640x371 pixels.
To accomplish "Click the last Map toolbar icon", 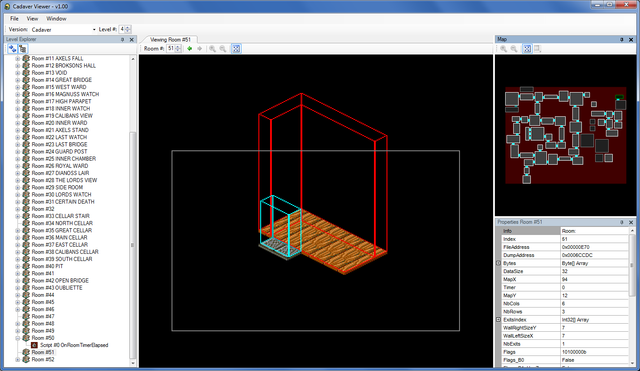I will (x=538, y=49).
